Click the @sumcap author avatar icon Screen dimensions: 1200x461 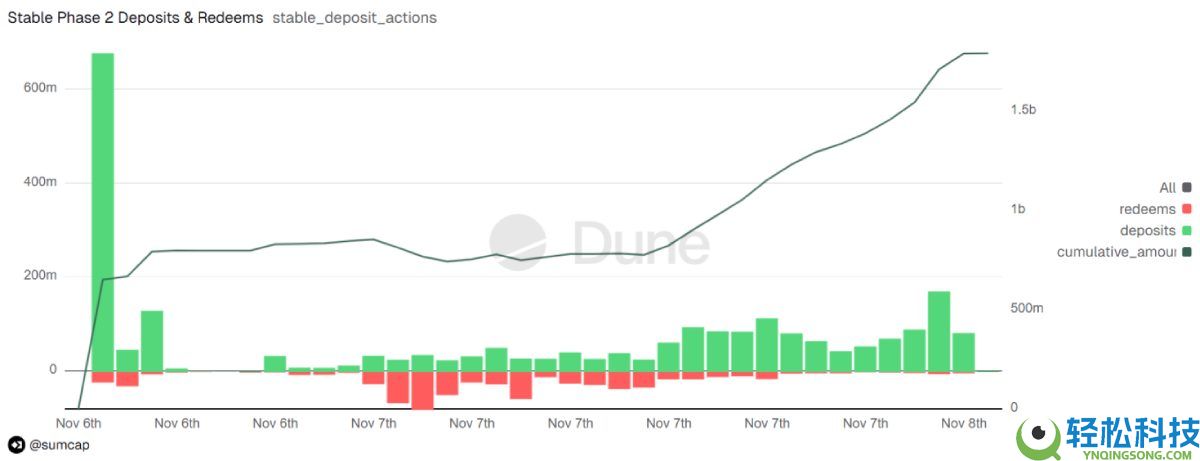coord(16,445)
